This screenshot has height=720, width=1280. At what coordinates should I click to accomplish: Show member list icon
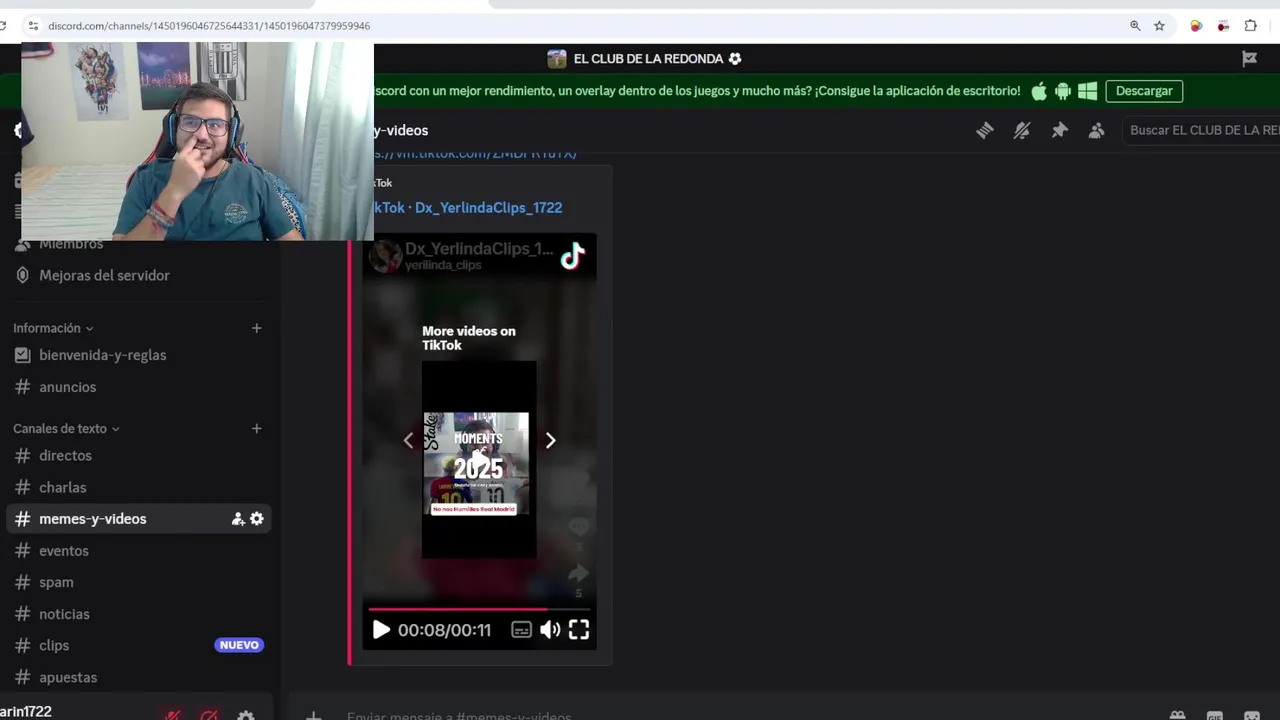click(x=1097, y=130)
